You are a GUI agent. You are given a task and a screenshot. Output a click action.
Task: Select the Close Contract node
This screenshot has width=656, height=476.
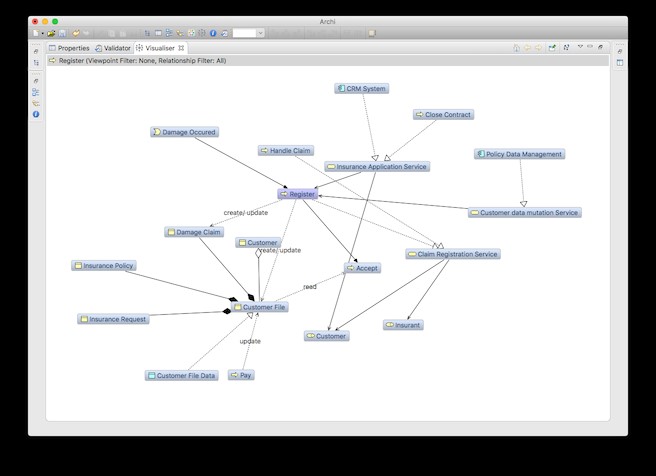coord(443,115)
